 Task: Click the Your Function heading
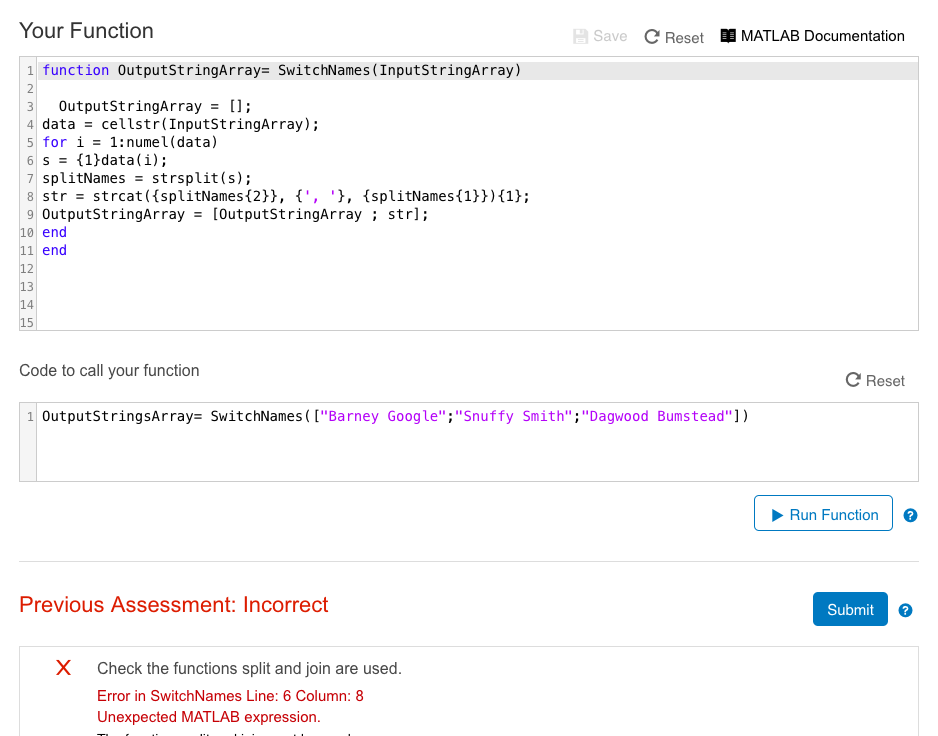click(x=86, y=31)
